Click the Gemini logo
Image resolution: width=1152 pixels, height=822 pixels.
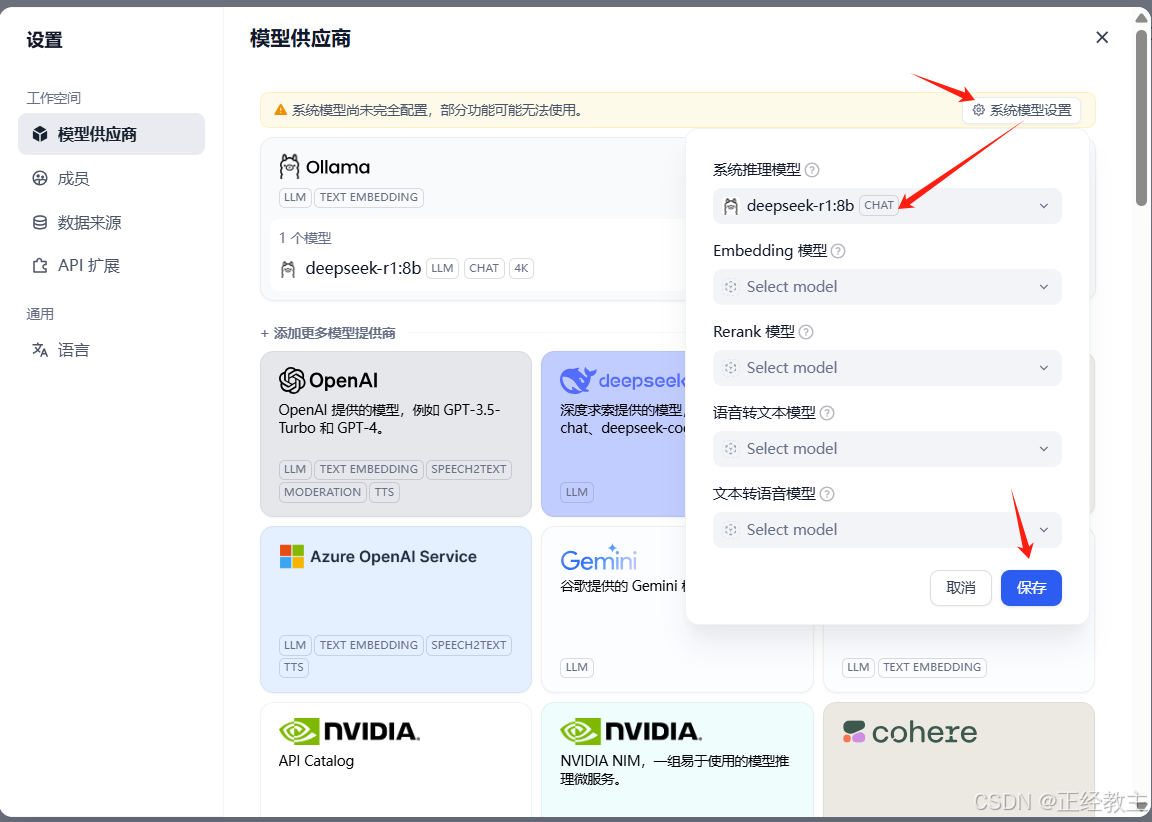point(598,558)
